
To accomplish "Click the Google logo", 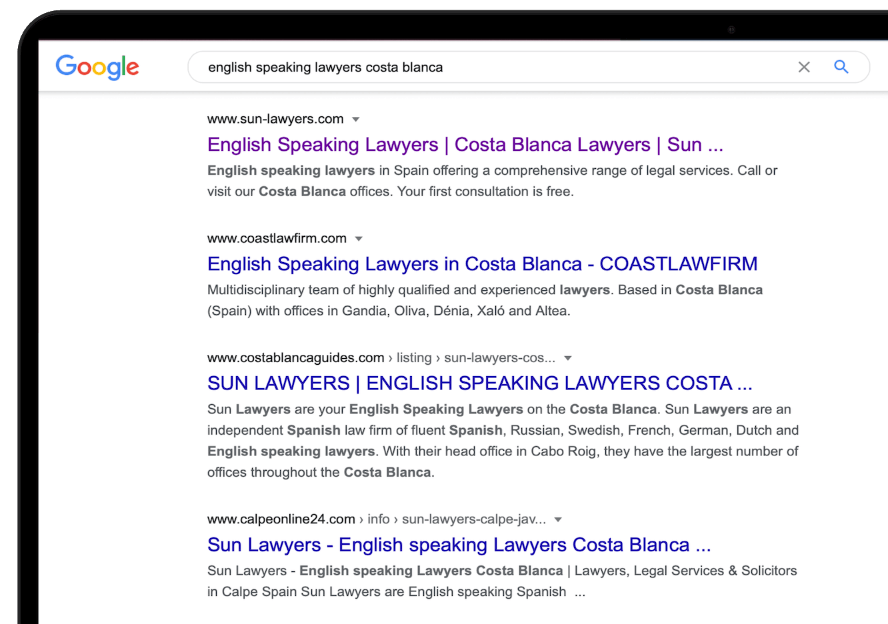I will [97, 67].
